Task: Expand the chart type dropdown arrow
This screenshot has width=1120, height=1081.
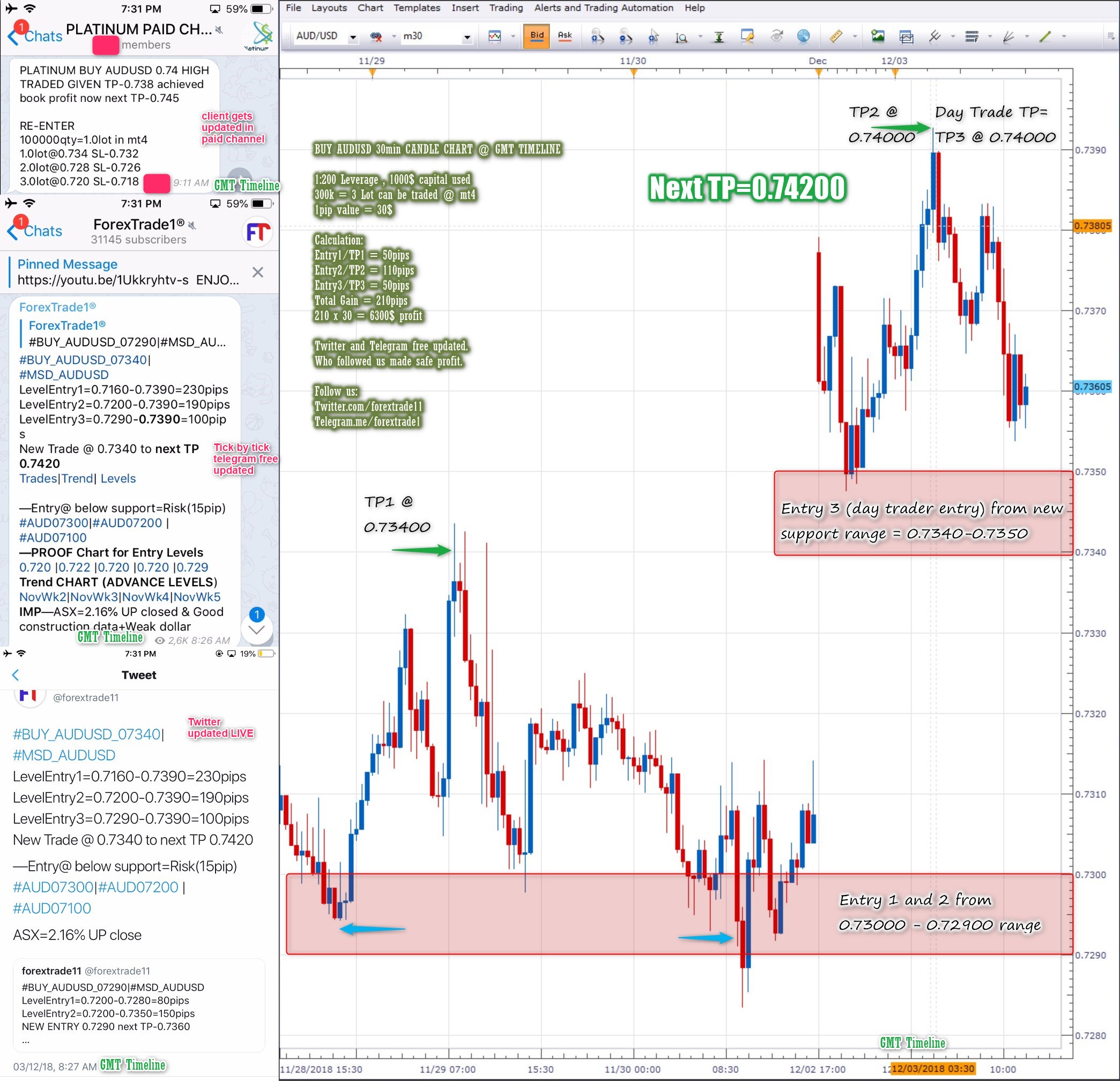Action: click(513, 36)
